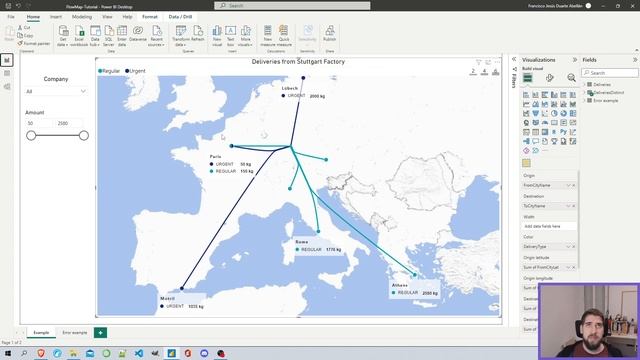This screenshot has height=360, width=640.
Task: Switch to Model view in left sidebar
Action: (x=7, y=87)
